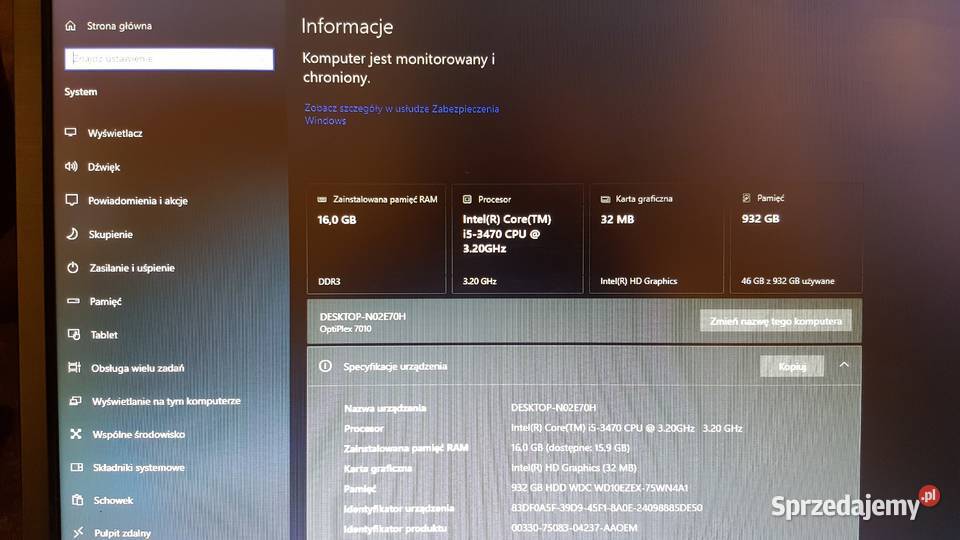960x540 pixels.
Task: Click the Składniki systemowe icon
Action: tap(77, 467)
